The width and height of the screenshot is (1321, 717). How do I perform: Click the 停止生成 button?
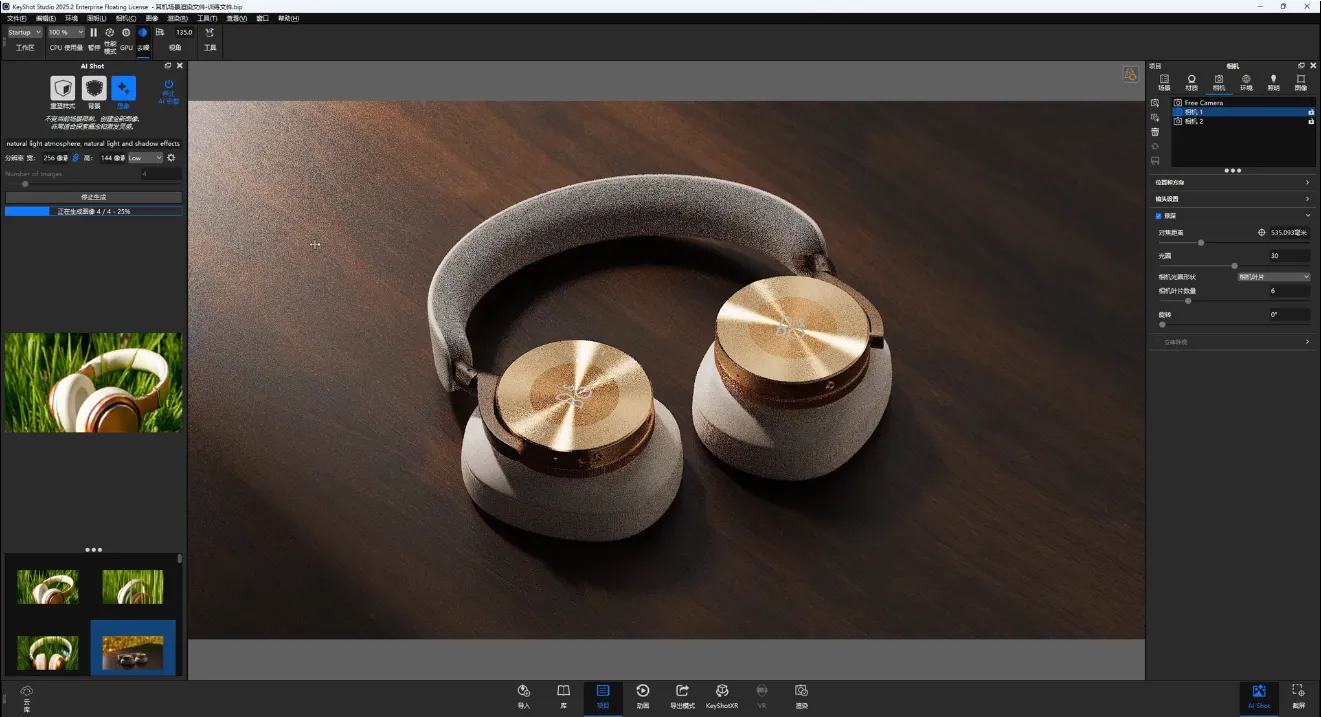tap(93, 197)
